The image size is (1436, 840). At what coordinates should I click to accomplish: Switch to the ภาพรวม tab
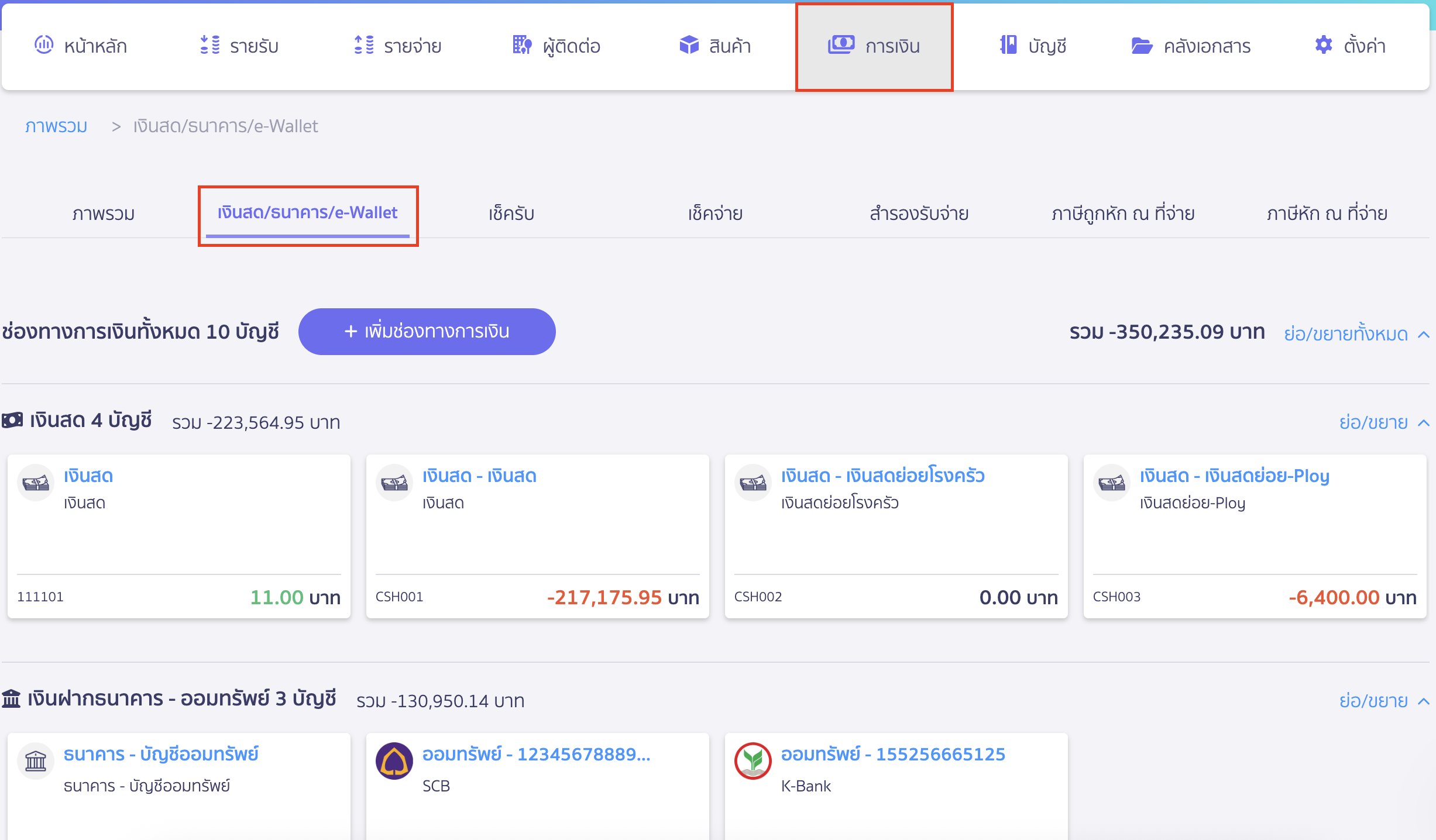click(104, 214)
